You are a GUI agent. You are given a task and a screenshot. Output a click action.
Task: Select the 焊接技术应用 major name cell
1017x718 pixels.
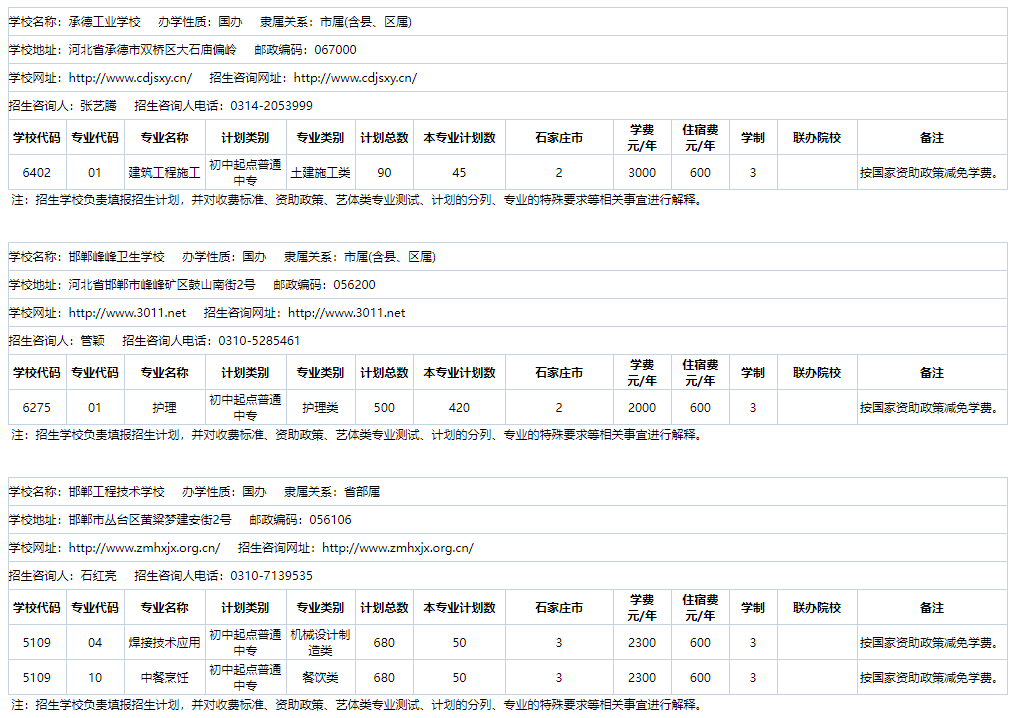(164, 642)
